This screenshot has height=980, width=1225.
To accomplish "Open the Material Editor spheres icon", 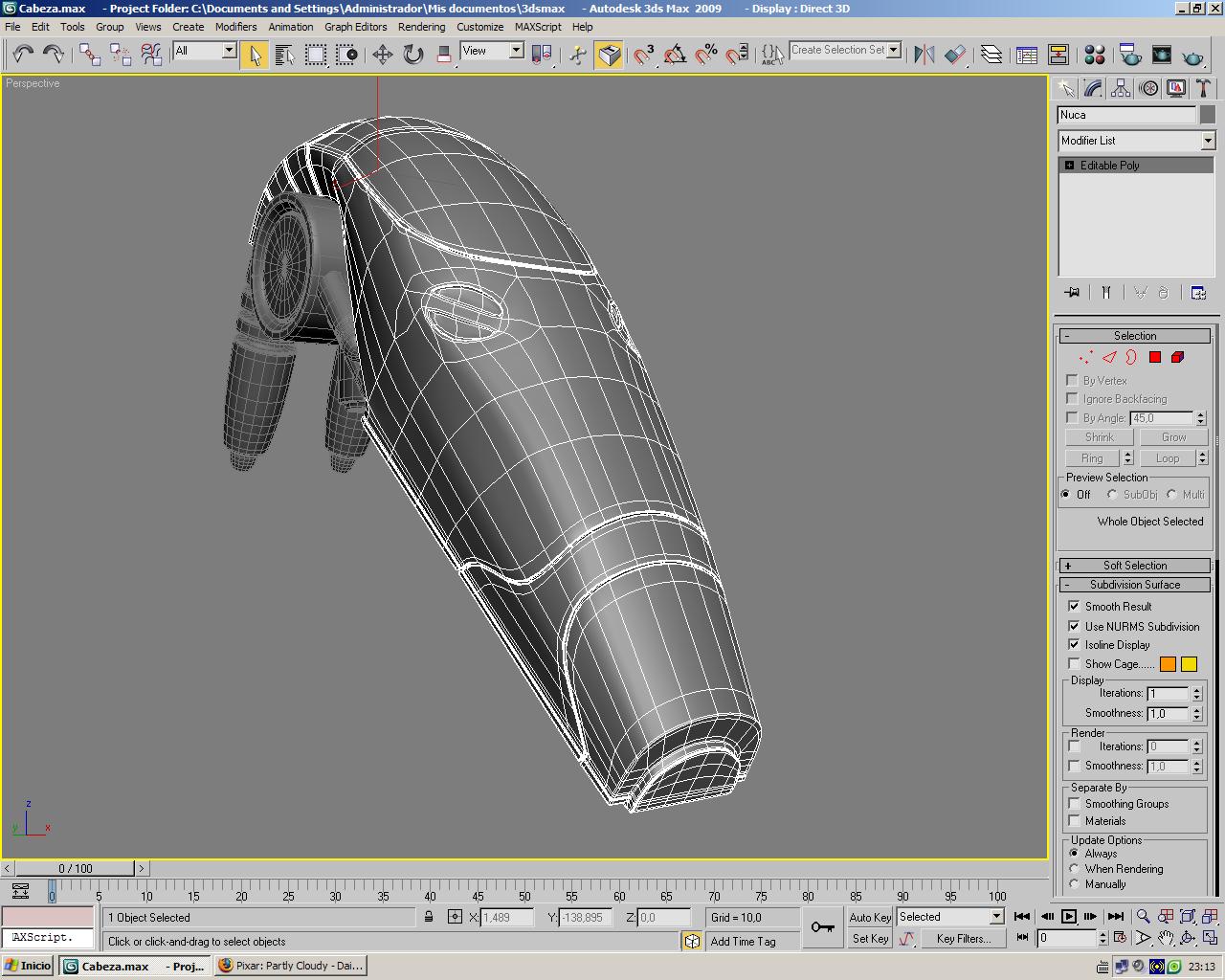I will [1095, 55].
